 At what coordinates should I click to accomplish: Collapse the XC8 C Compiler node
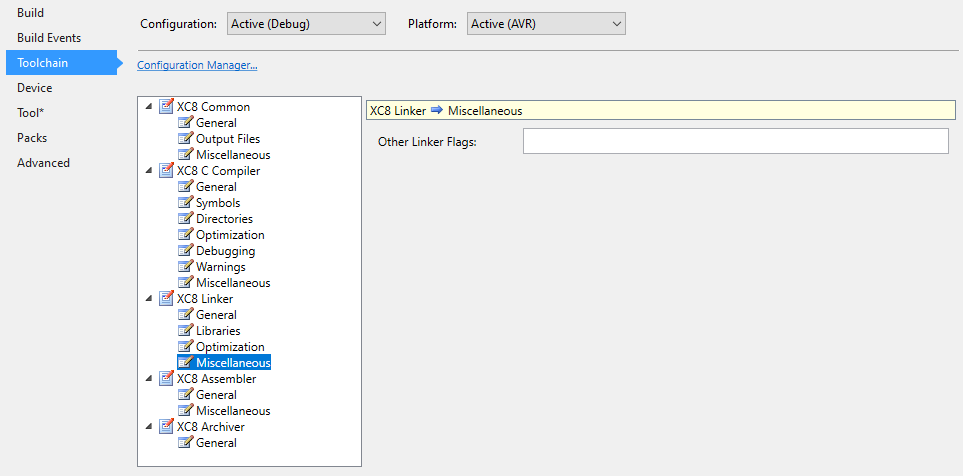(149, 171)
